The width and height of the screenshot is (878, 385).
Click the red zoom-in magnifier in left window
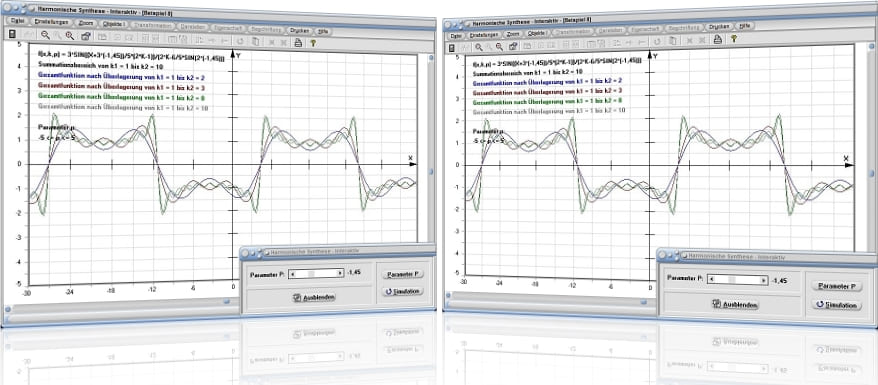tap(70, 36)
